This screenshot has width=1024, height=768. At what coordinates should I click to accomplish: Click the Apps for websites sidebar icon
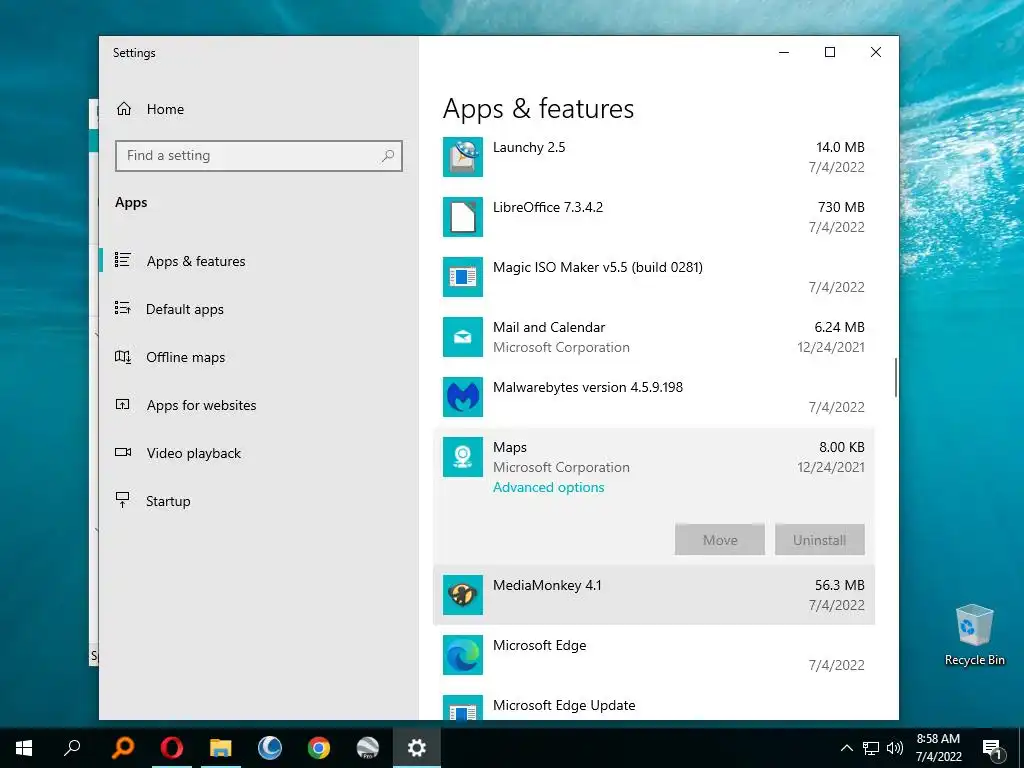coord(123,404)
